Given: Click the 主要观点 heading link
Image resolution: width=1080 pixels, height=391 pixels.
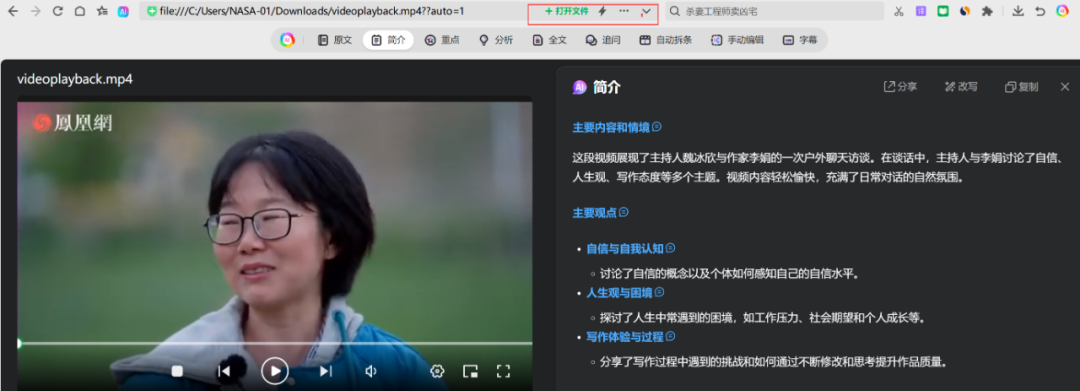Looking at the screenshot, I should 594,213.
